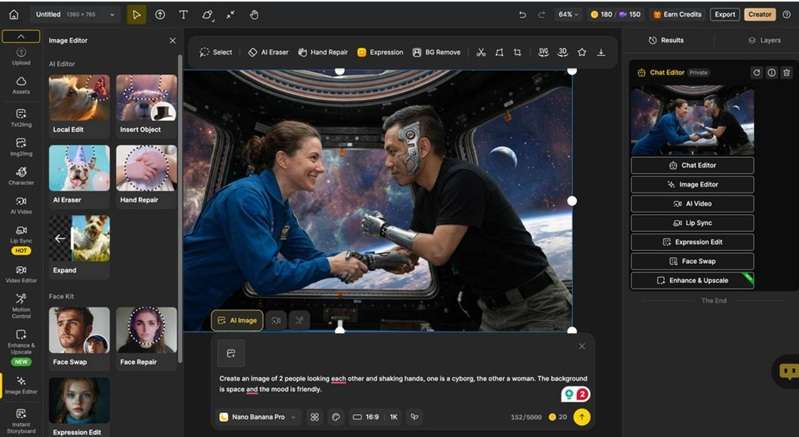Choose AI Eraser in canvas toolbar
Viewport: 799px width, 437px height.
pos(268,52)
